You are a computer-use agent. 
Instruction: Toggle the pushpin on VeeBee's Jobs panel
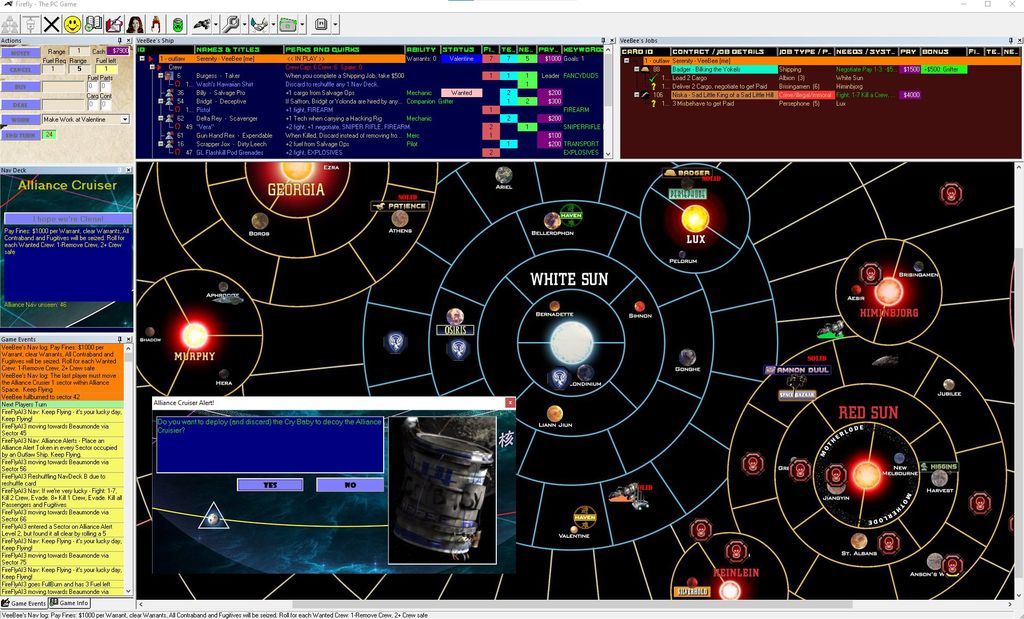tap(1011, 40)
